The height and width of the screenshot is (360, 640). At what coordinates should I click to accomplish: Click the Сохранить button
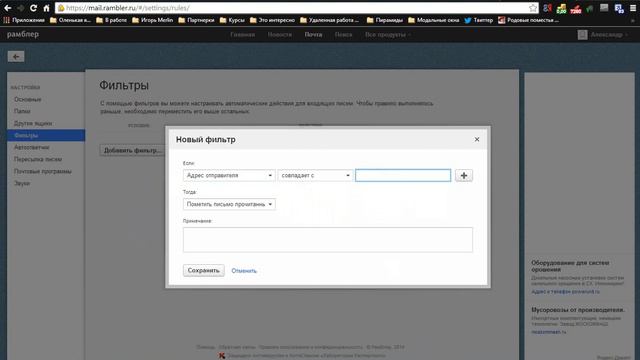204,270
